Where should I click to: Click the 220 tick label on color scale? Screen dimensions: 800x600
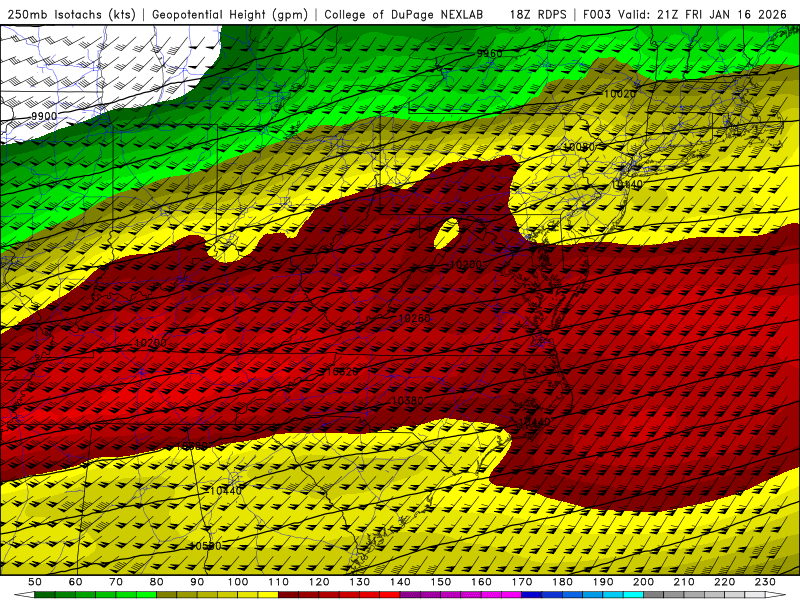(x=725, y=582)
